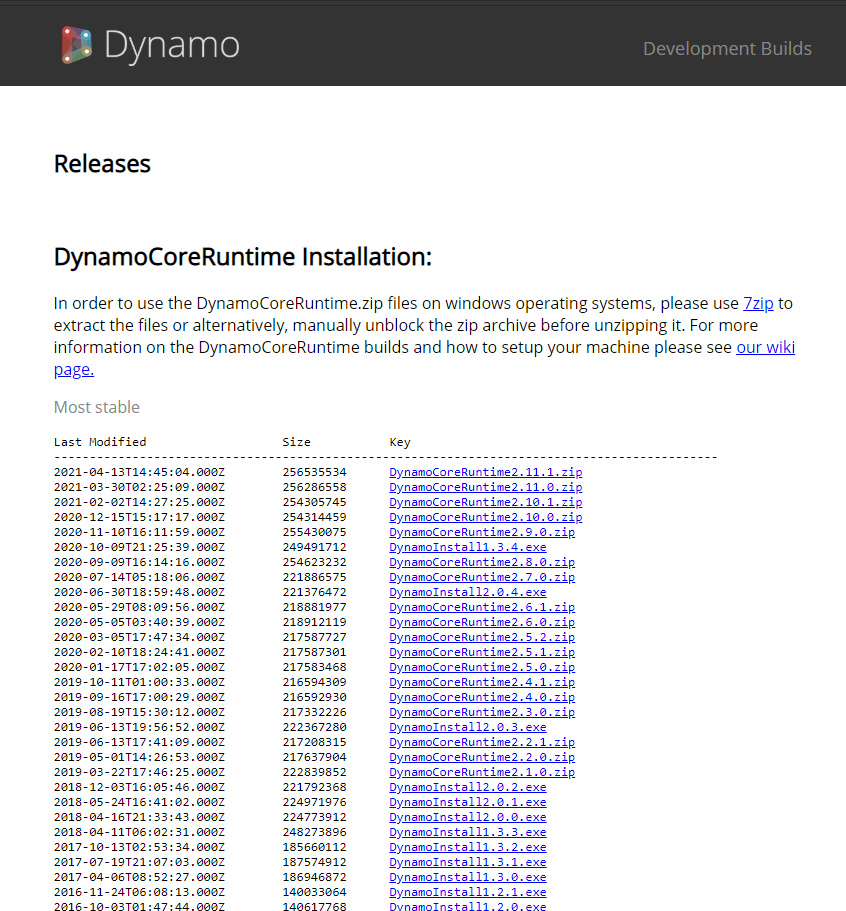Screen dimensions: 846x911
Task: Download DynamoCoreRuntime2.9.0.zip
Action: 482,532
